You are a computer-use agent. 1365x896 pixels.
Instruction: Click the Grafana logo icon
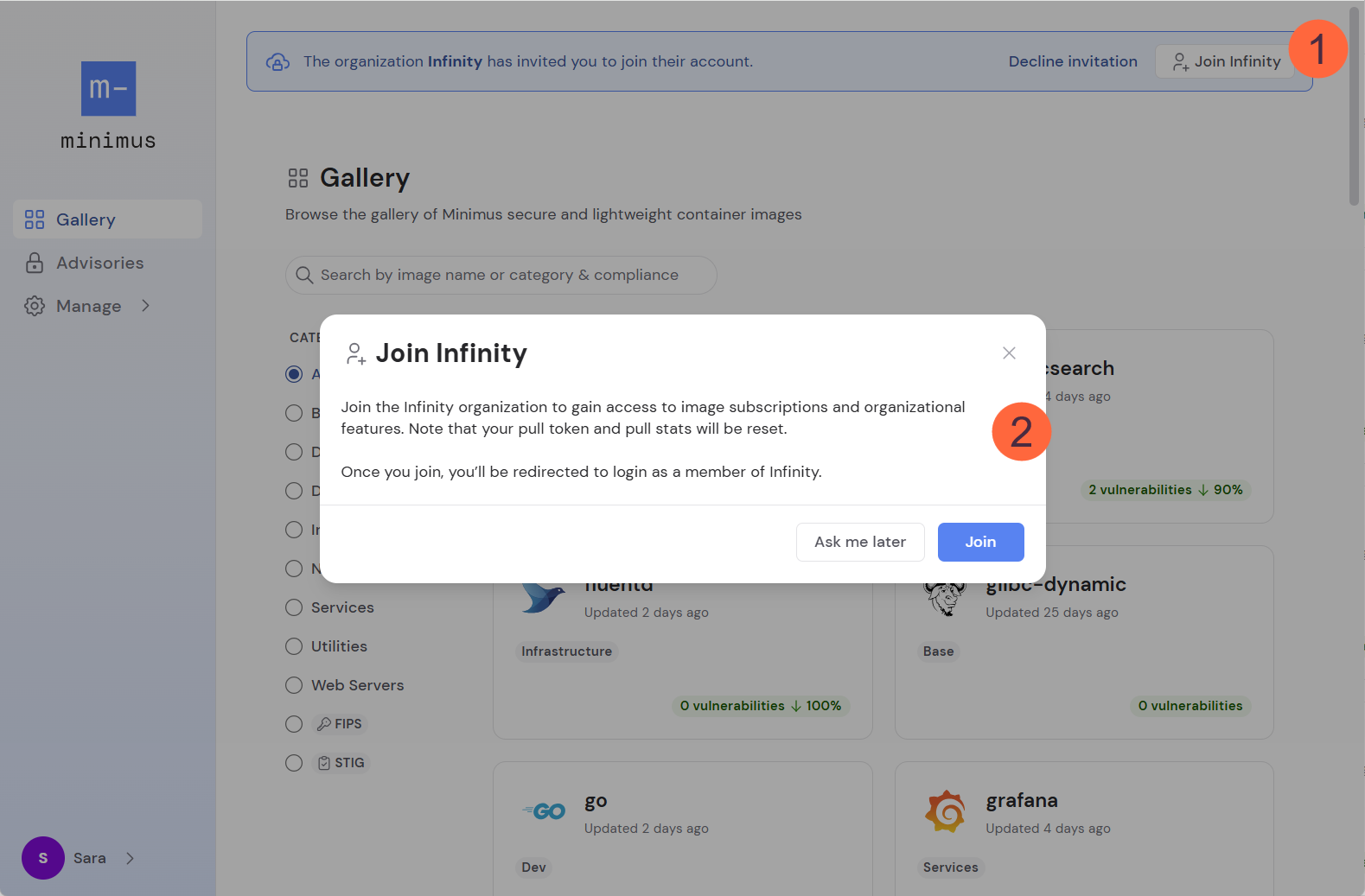click(x=945, y=811)
